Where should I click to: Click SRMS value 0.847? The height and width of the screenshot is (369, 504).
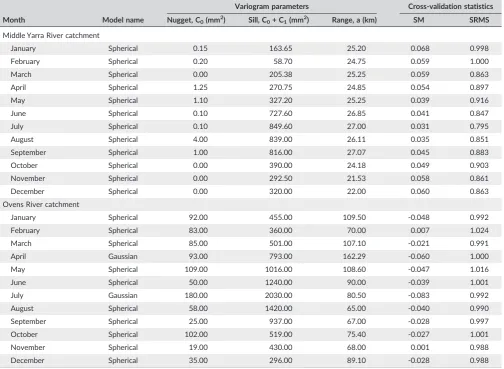coord(479,113)
